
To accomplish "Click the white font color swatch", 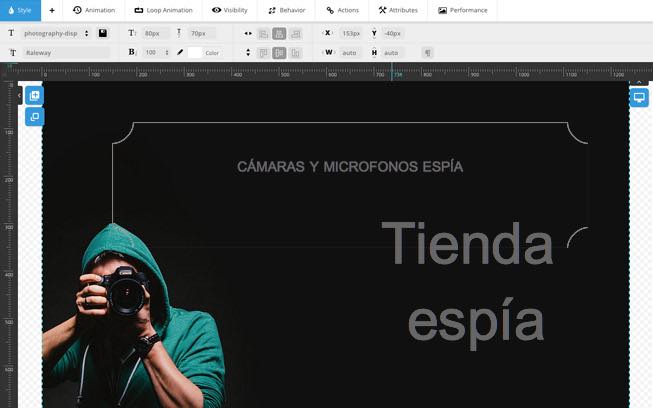I will 195,52.
